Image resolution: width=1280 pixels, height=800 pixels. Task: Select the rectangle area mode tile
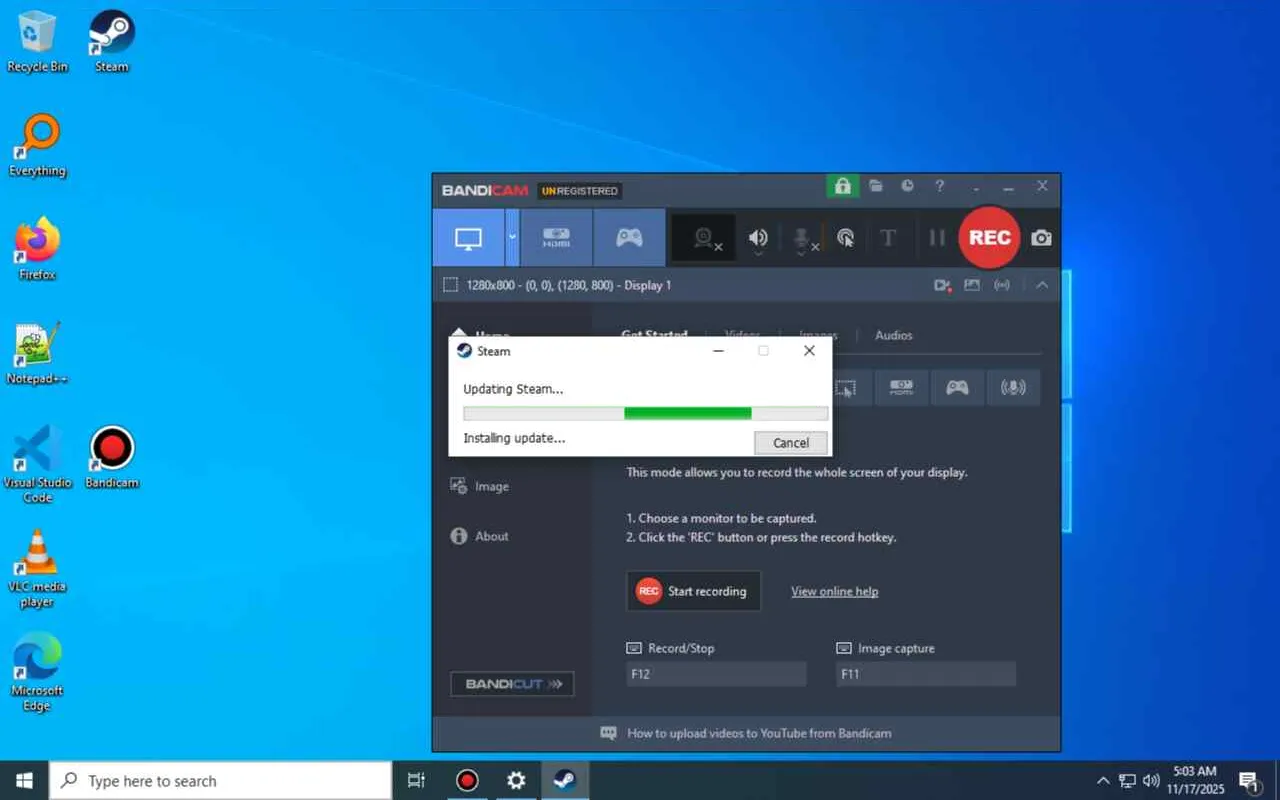tap(846, 388)
